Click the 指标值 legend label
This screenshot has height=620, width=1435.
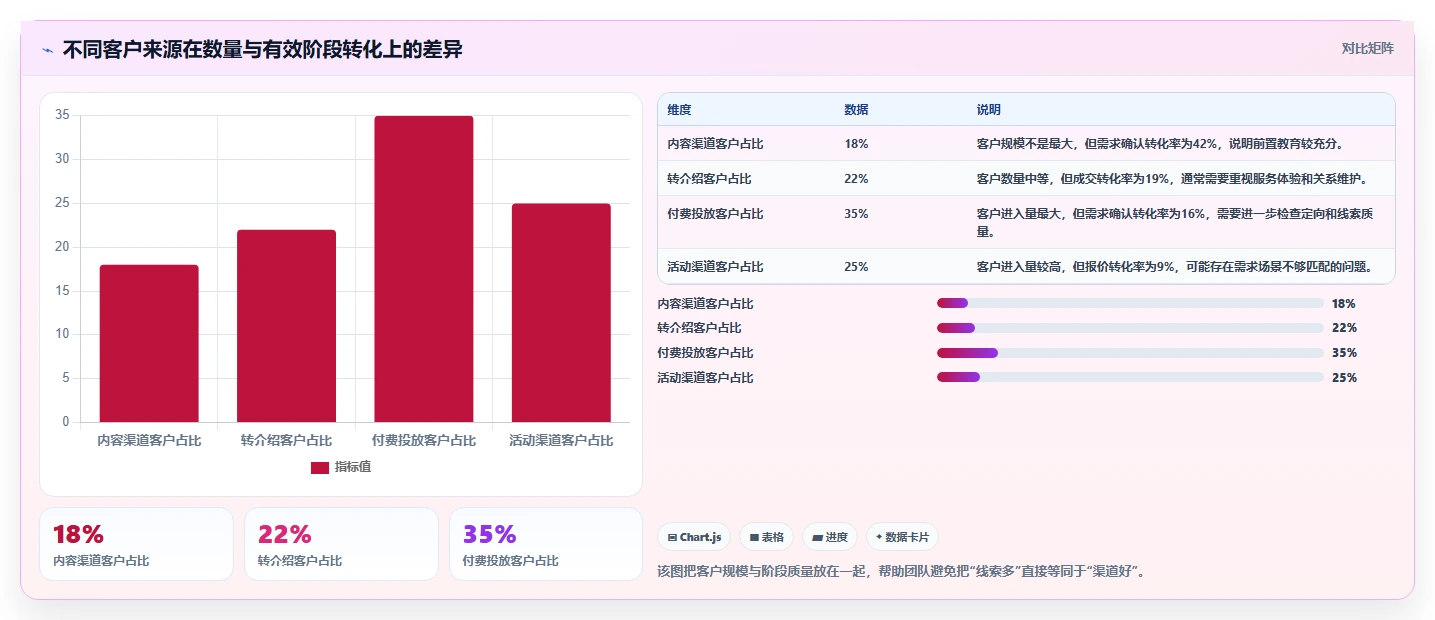click(x=353, y=467)
